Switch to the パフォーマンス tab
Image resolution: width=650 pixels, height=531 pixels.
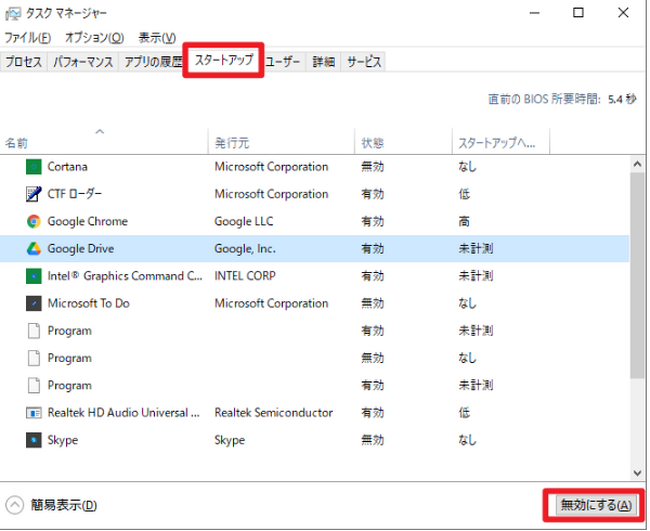[83, 62]
